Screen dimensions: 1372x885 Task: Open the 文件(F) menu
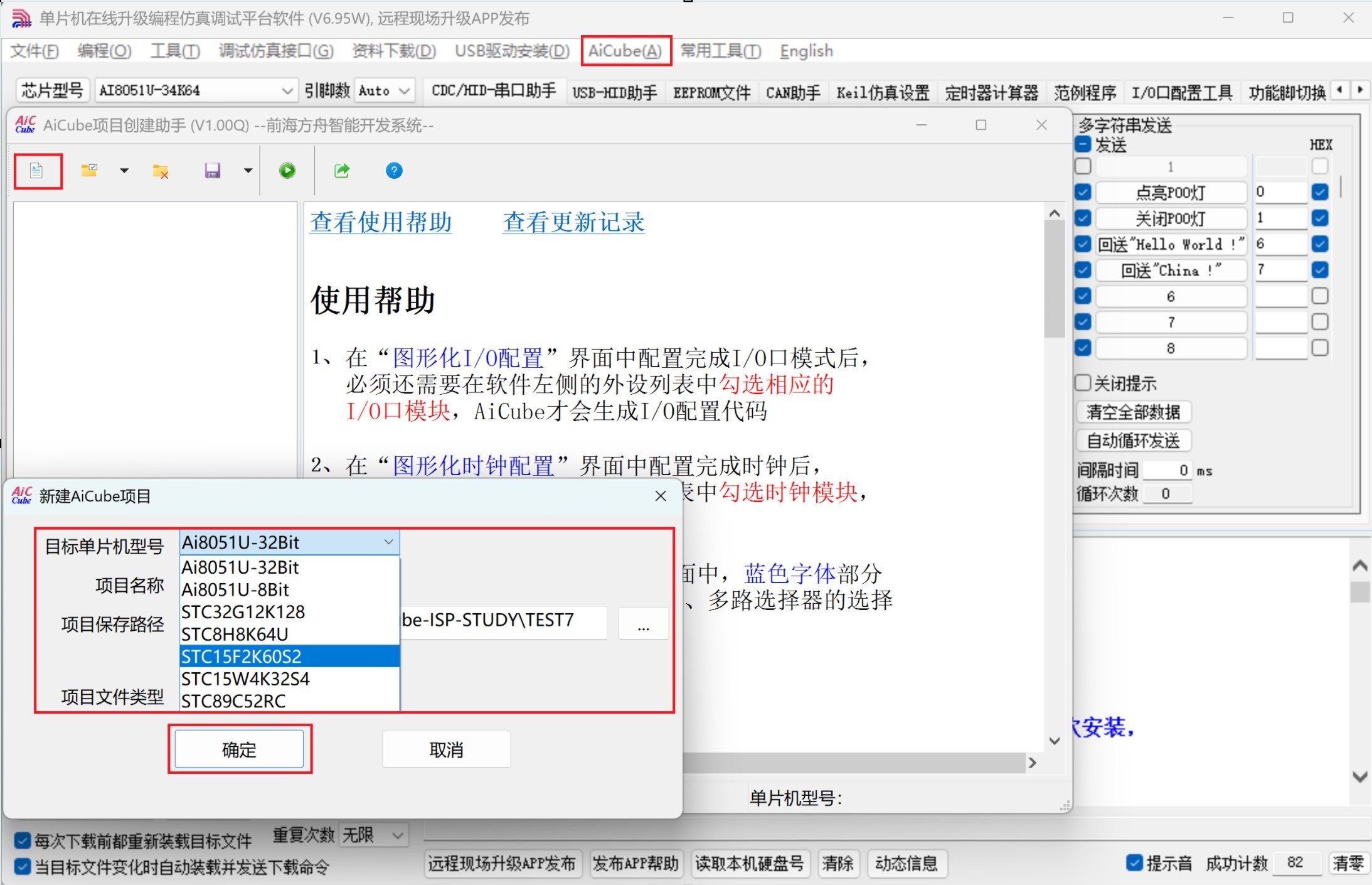35,51
